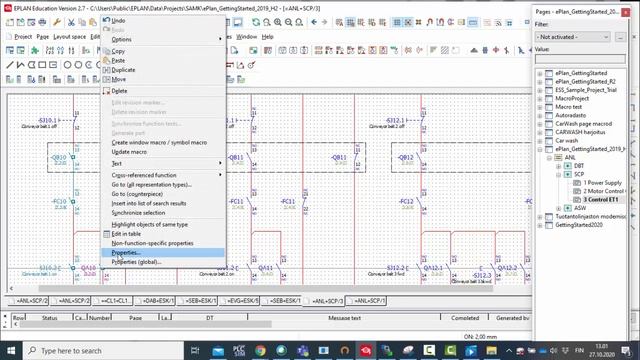Open the Project menu

click(23, 37)
